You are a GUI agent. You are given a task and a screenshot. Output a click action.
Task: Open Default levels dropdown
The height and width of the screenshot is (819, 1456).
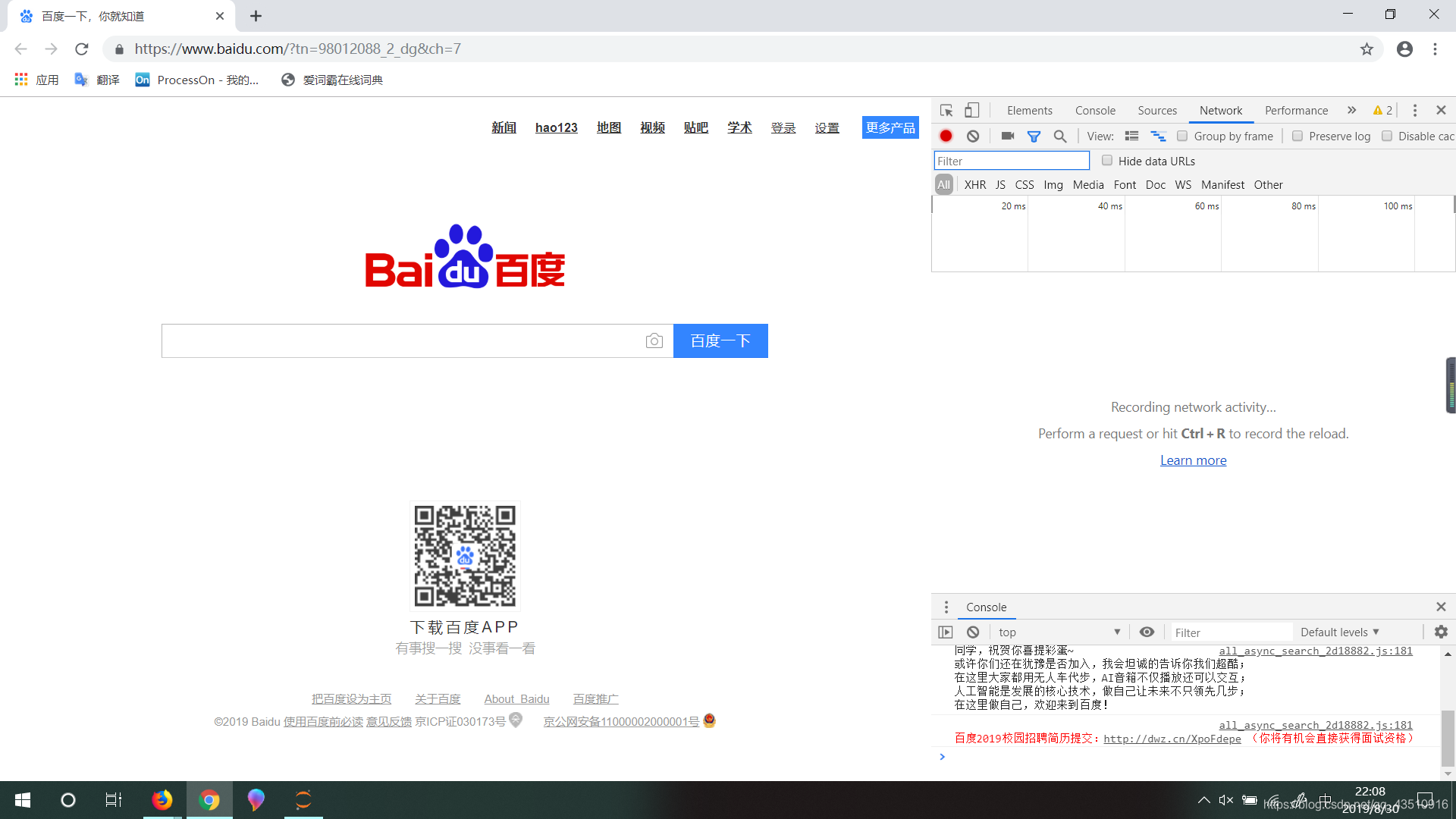(x=1340, y=632)
